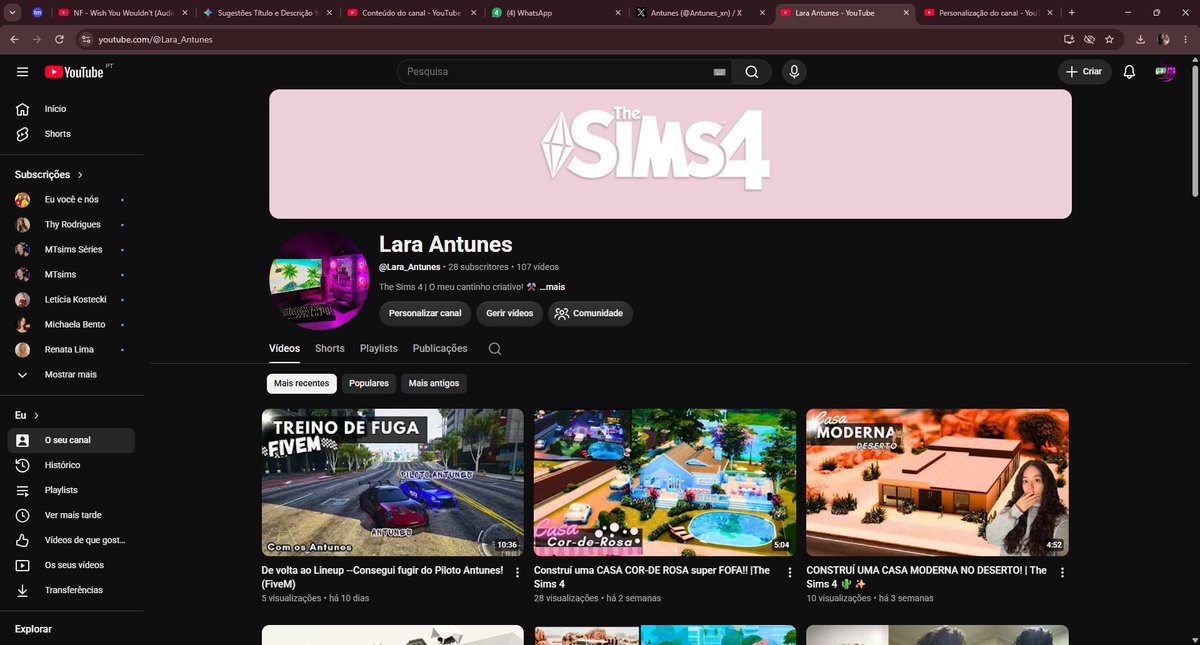The height and width of the screenshot is (645, 1200).
Task: Click the YouTube logo
Action: pyautogui.click(x=77, y=72)
